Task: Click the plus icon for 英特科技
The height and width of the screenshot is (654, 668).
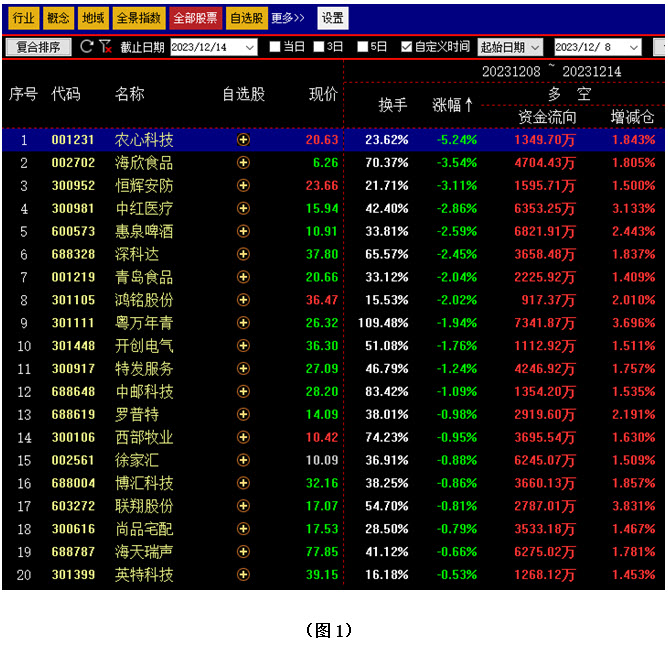Action: coord(243,575)
